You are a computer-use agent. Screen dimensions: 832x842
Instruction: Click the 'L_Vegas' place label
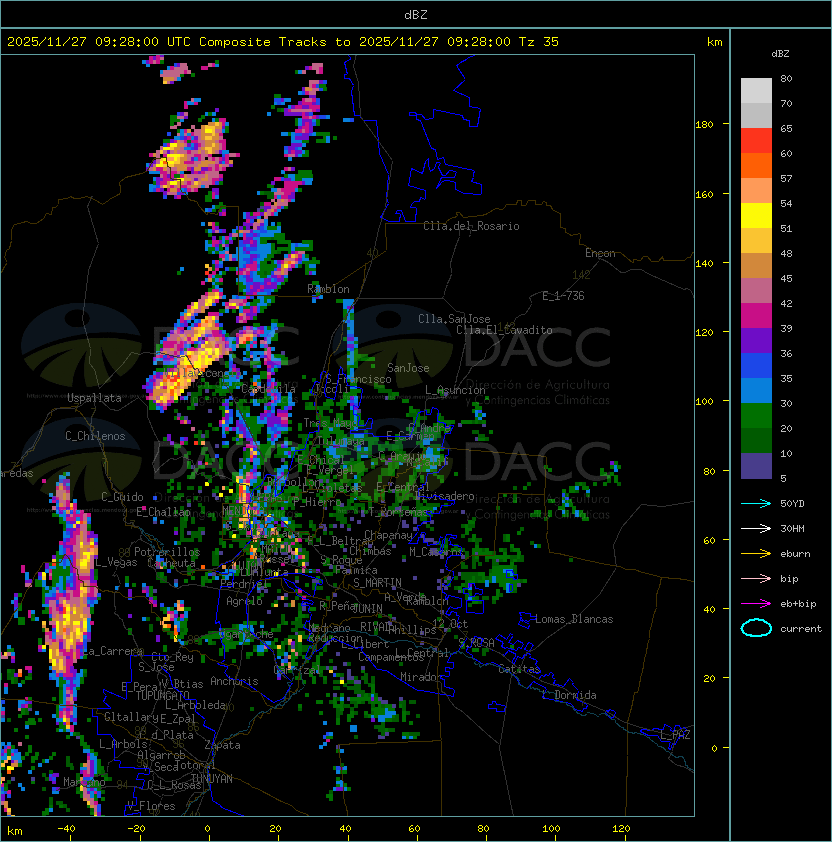(116, 562)
